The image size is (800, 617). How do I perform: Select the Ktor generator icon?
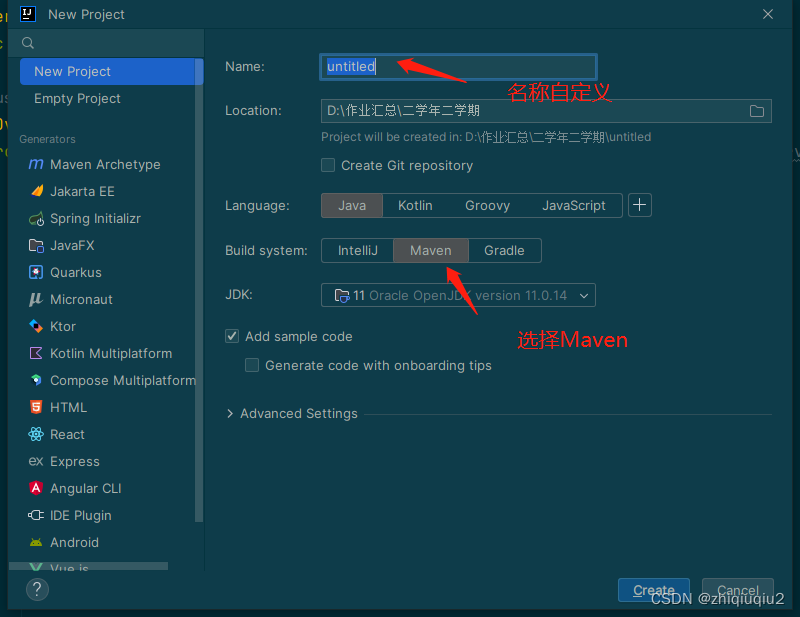36,327
